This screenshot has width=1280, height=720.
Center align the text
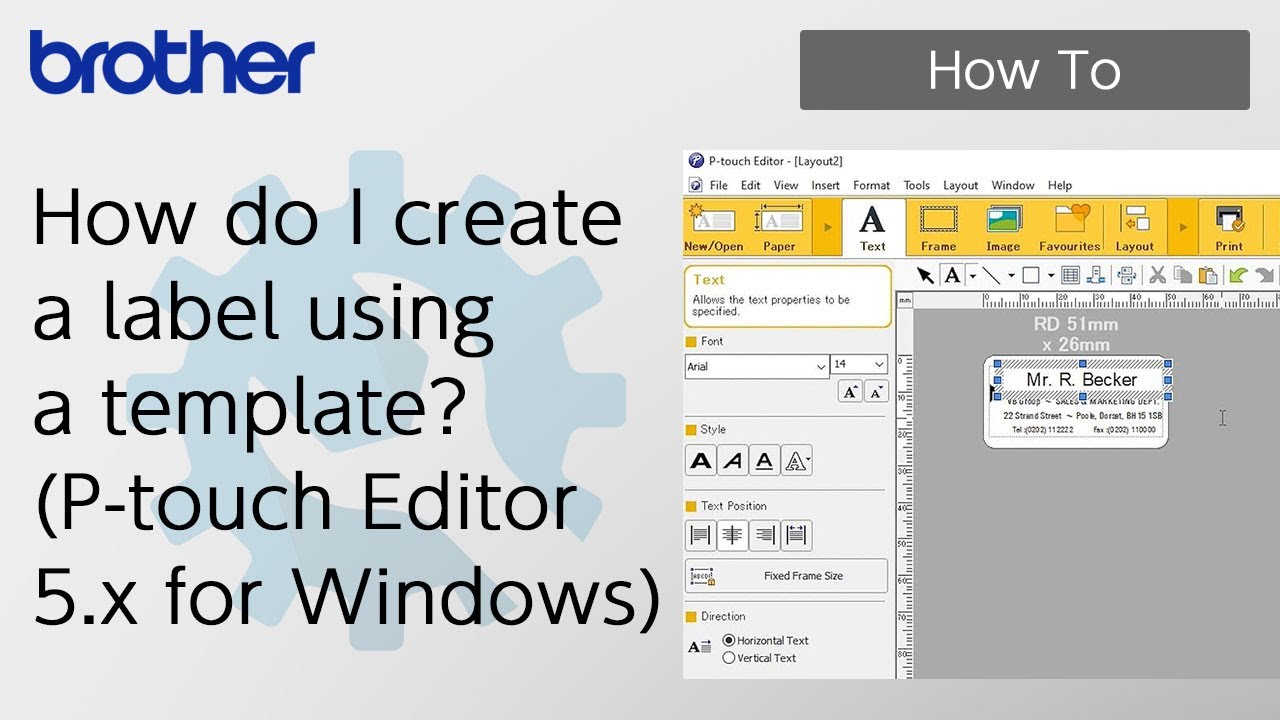733,536
